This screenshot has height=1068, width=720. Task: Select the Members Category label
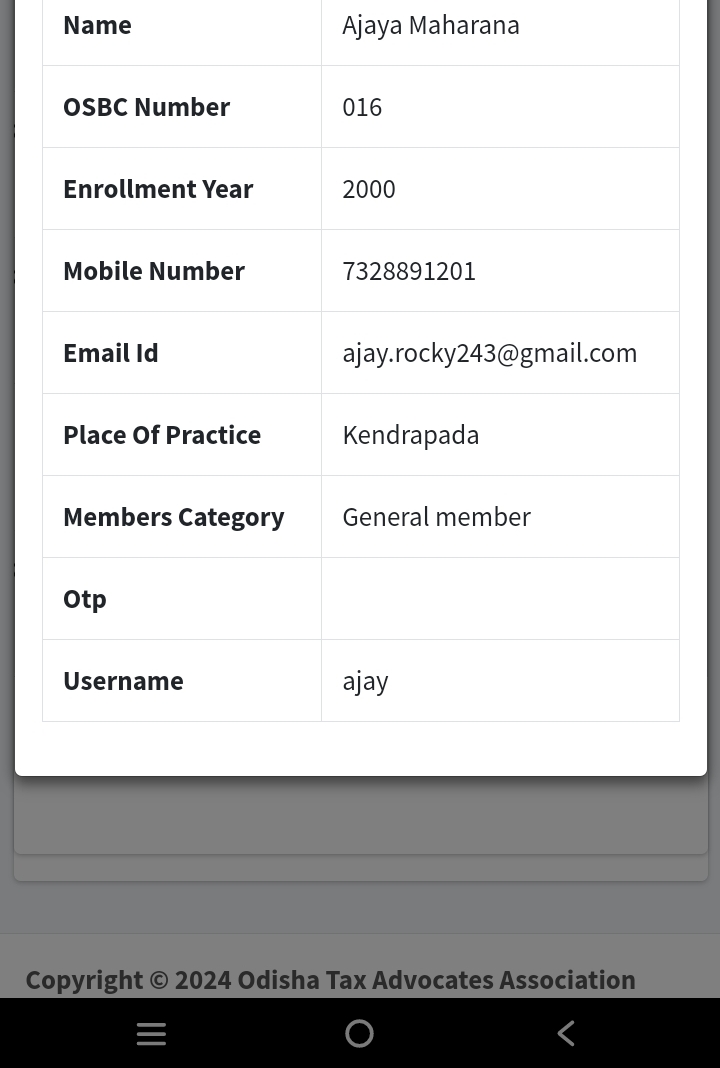coord(174,517)
